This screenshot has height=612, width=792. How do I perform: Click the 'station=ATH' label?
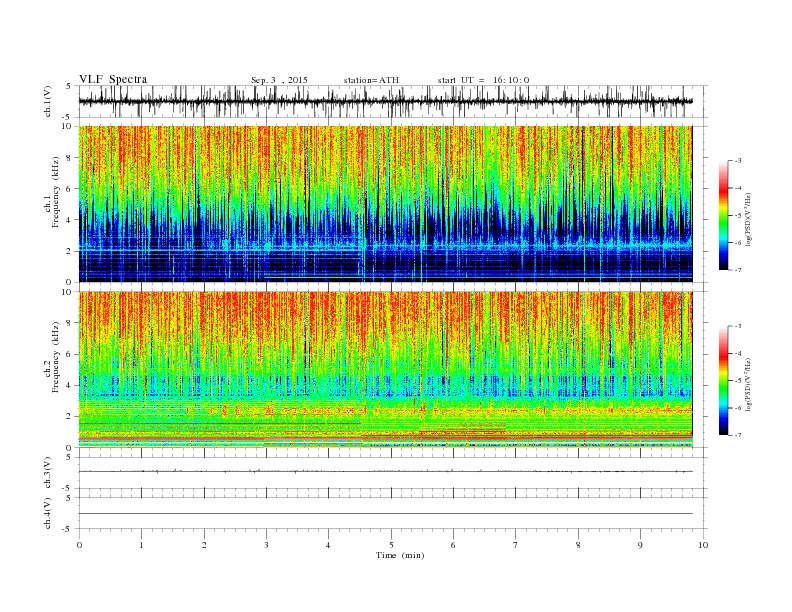[371, 80]
